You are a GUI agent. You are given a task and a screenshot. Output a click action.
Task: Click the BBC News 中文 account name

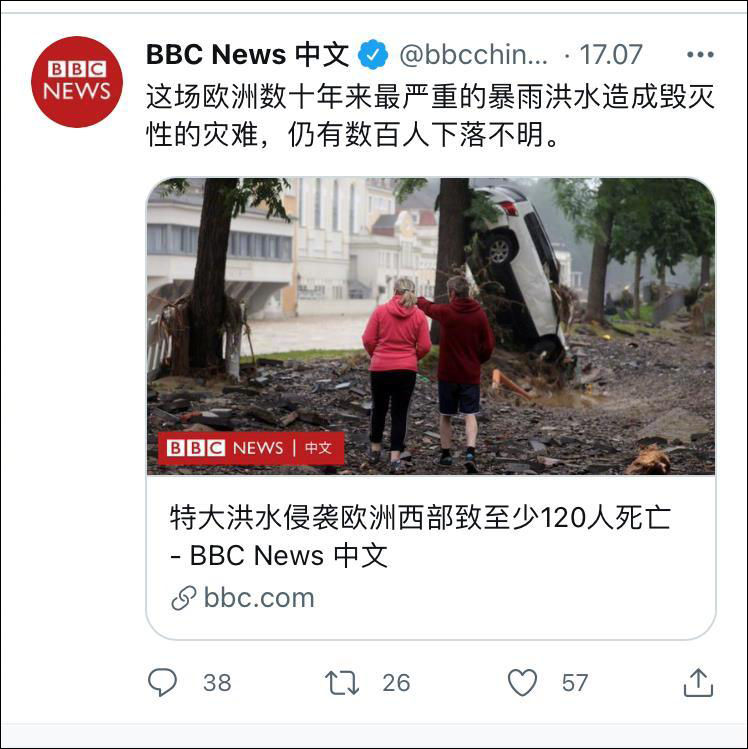pyautogui.click(x=247, y=54)
